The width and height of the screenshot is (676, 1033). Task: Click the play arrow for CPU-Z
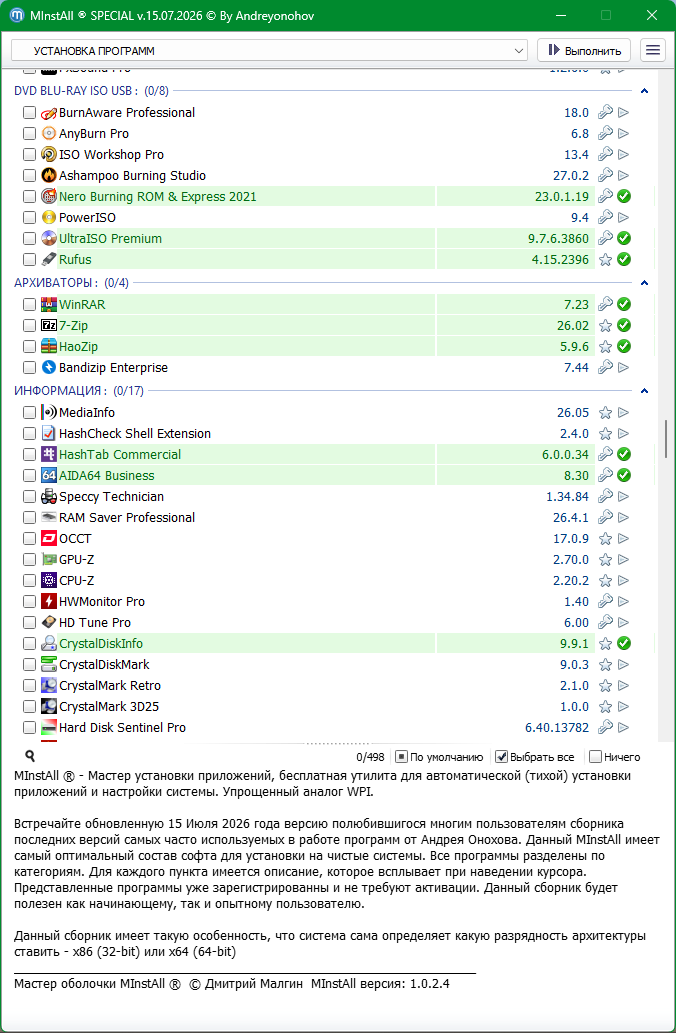[x=623, y=580]
